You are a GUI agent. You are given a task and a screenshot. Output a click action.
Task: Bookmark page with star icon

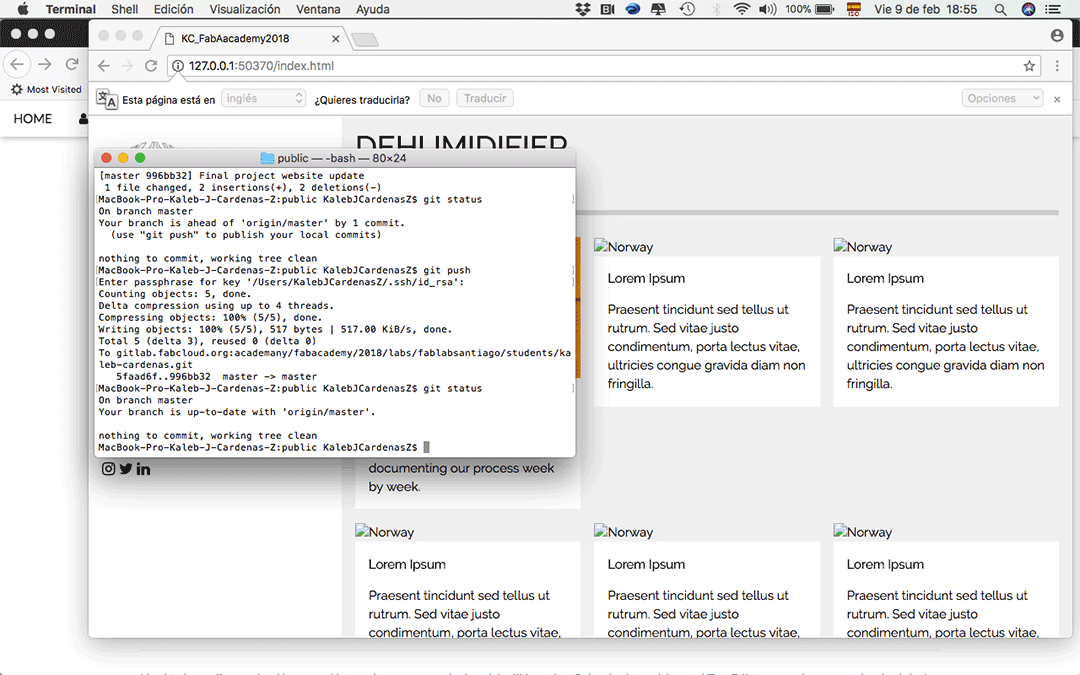tap(1029, 65)
